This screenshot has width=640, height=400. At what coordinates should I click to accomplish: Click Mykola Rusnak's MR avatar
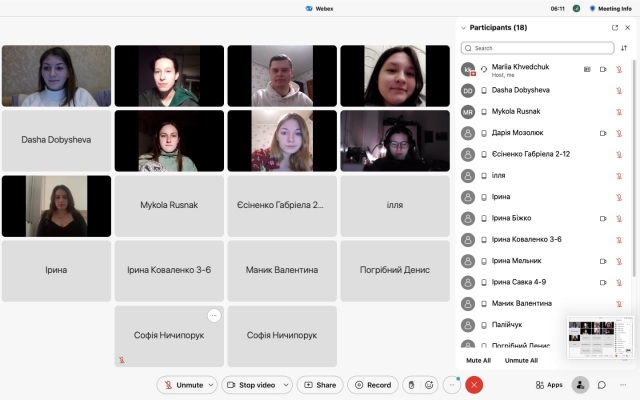468,112
